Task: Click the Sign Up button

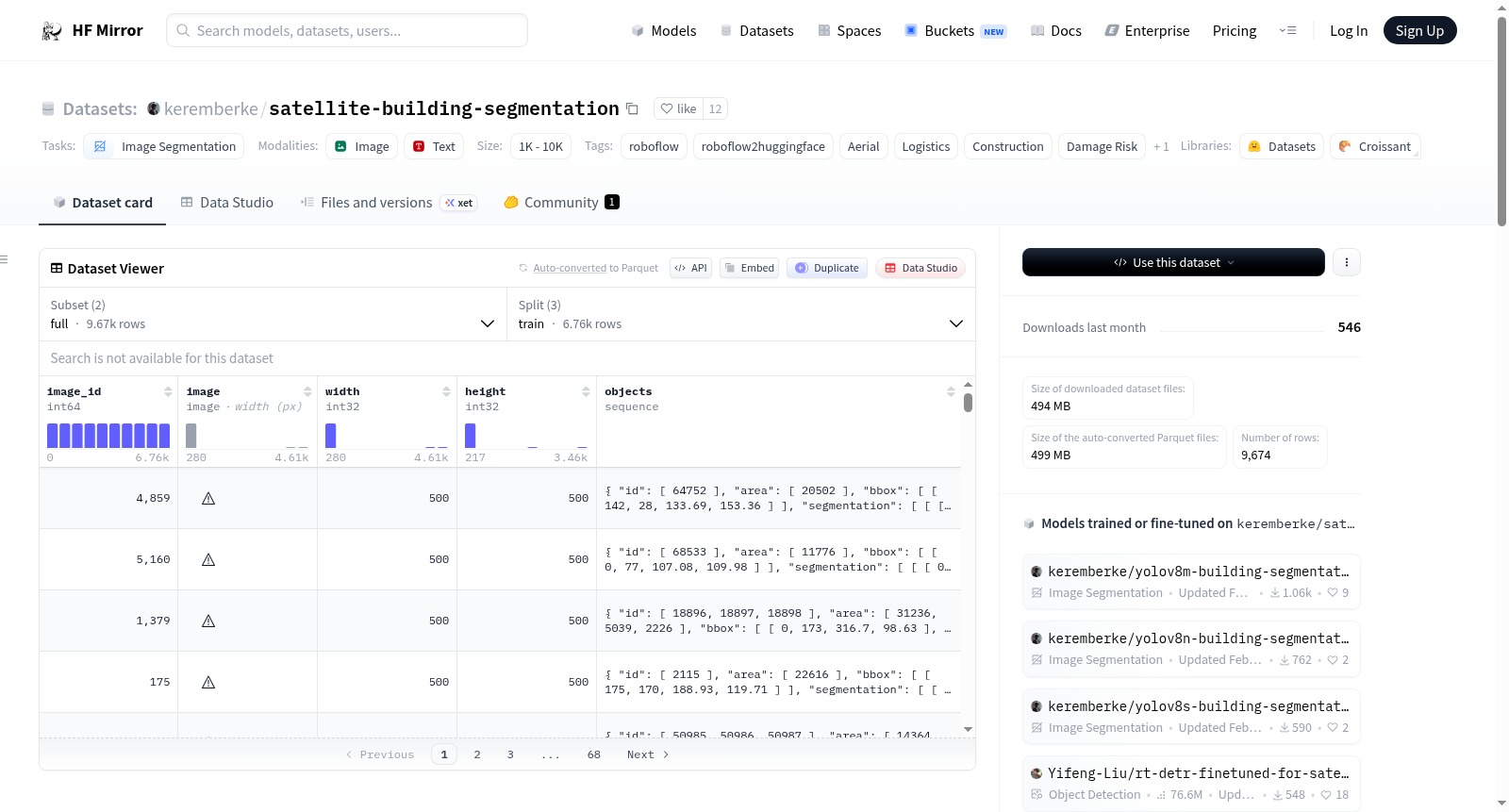Action: click(x=1419, y=31)
